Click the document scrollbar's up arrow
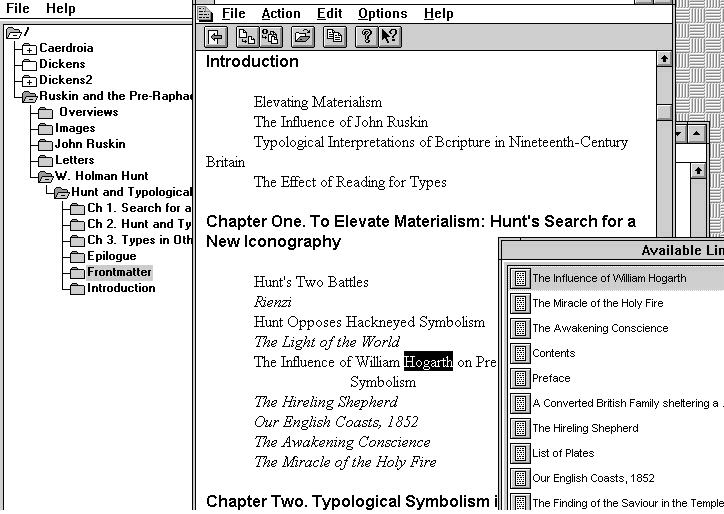The width and height of the screenshot is (724, 514). (x=664, y=59)
